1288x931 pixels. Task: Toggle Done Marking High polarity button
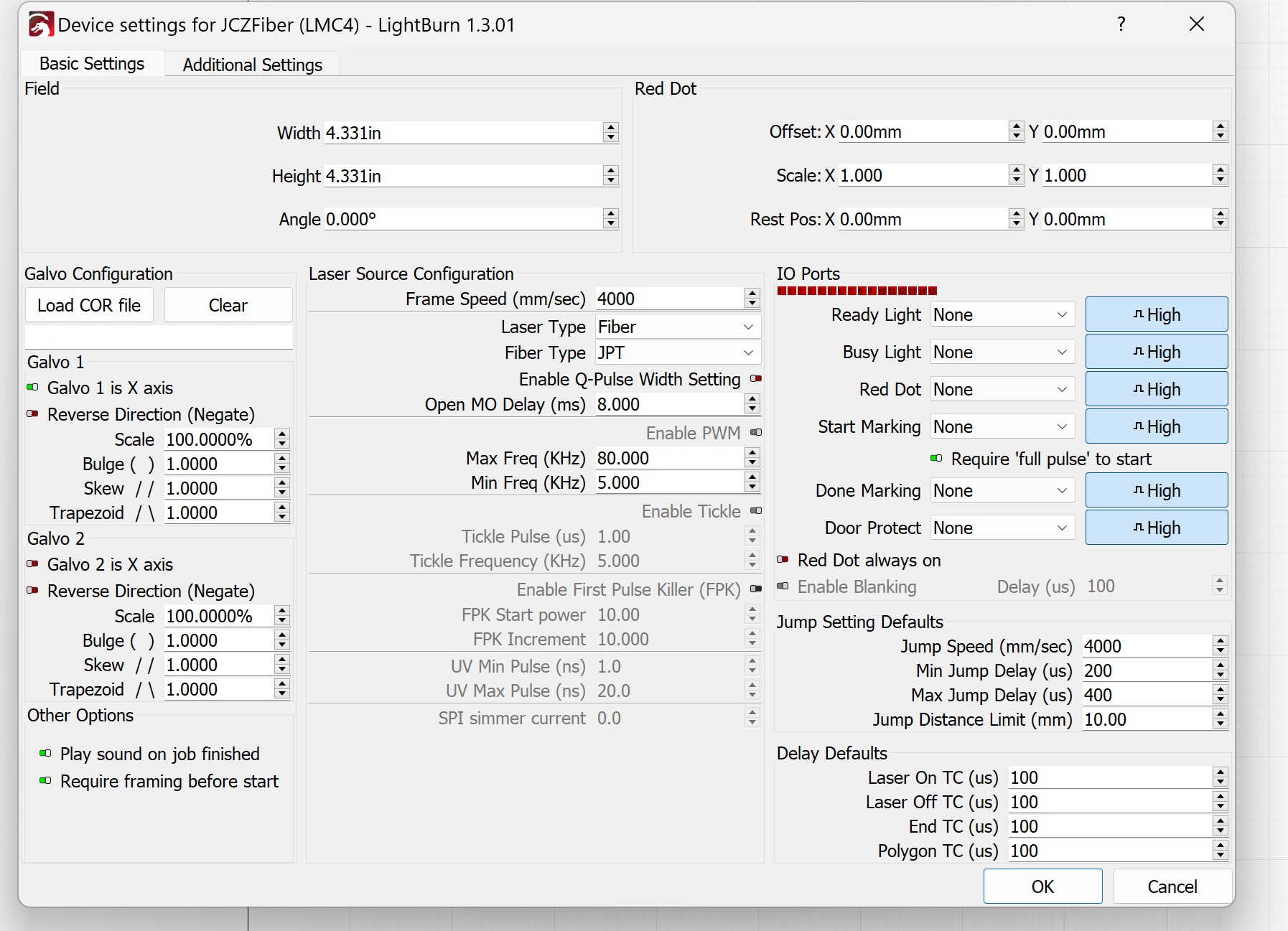point(1157,490)
